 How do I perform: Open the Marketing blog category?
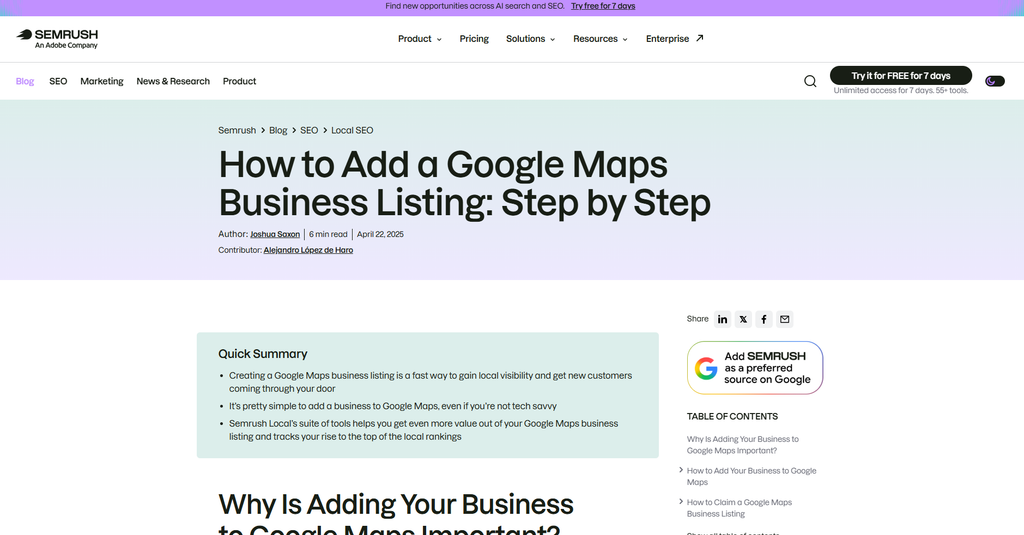102,81
